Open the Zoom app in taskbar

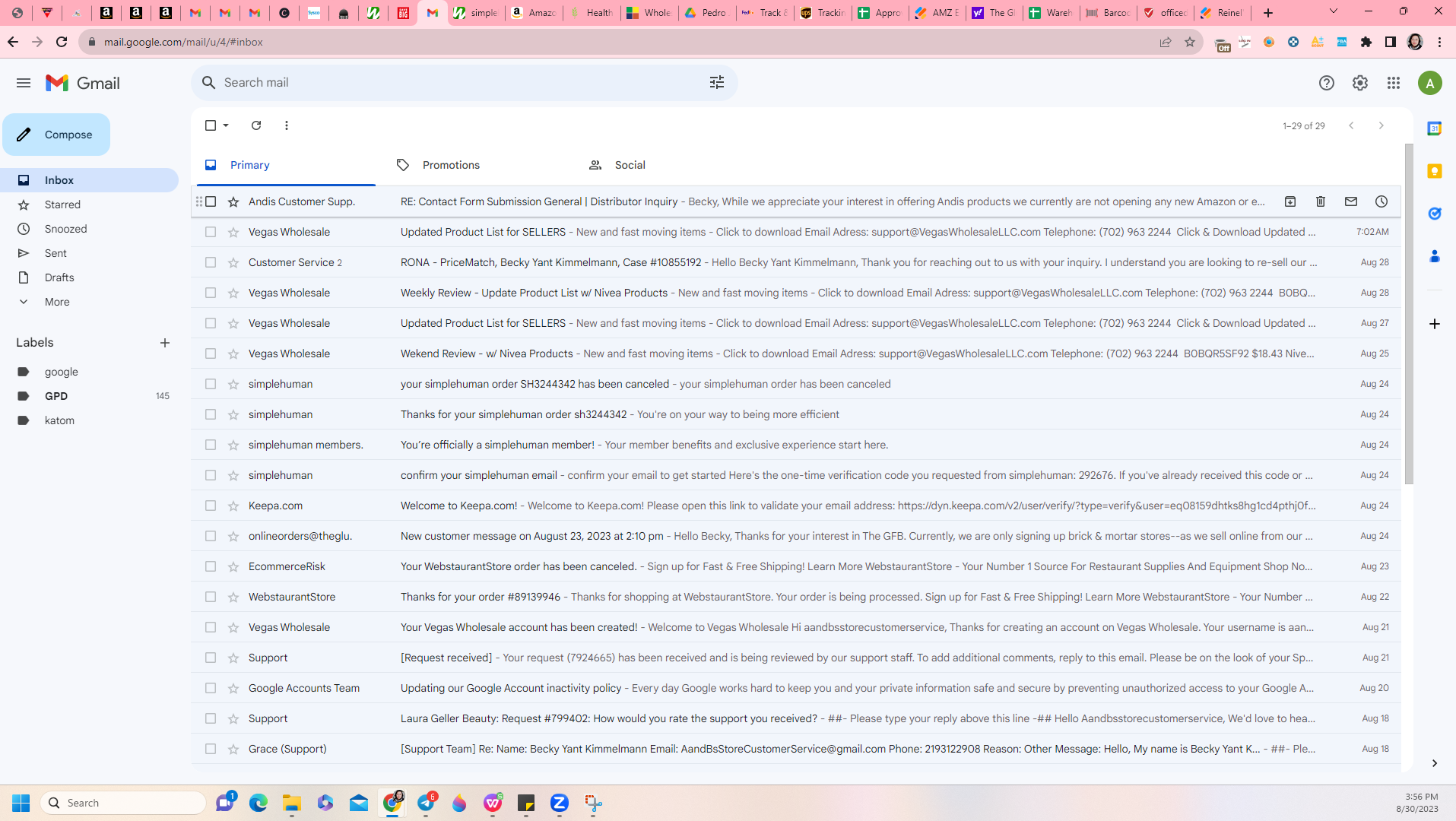point(560,803)
